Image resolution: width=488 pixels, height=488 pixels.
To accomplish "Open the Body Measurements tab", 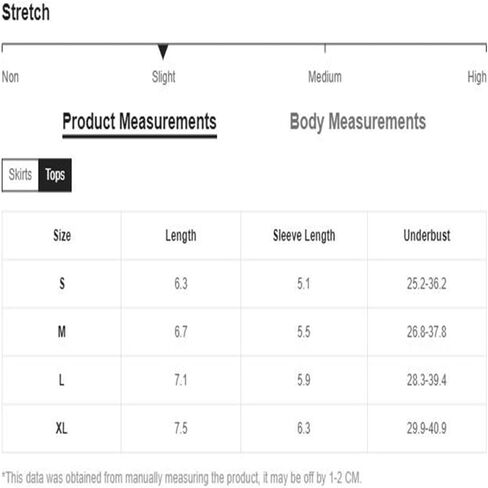I will point(358,122).
